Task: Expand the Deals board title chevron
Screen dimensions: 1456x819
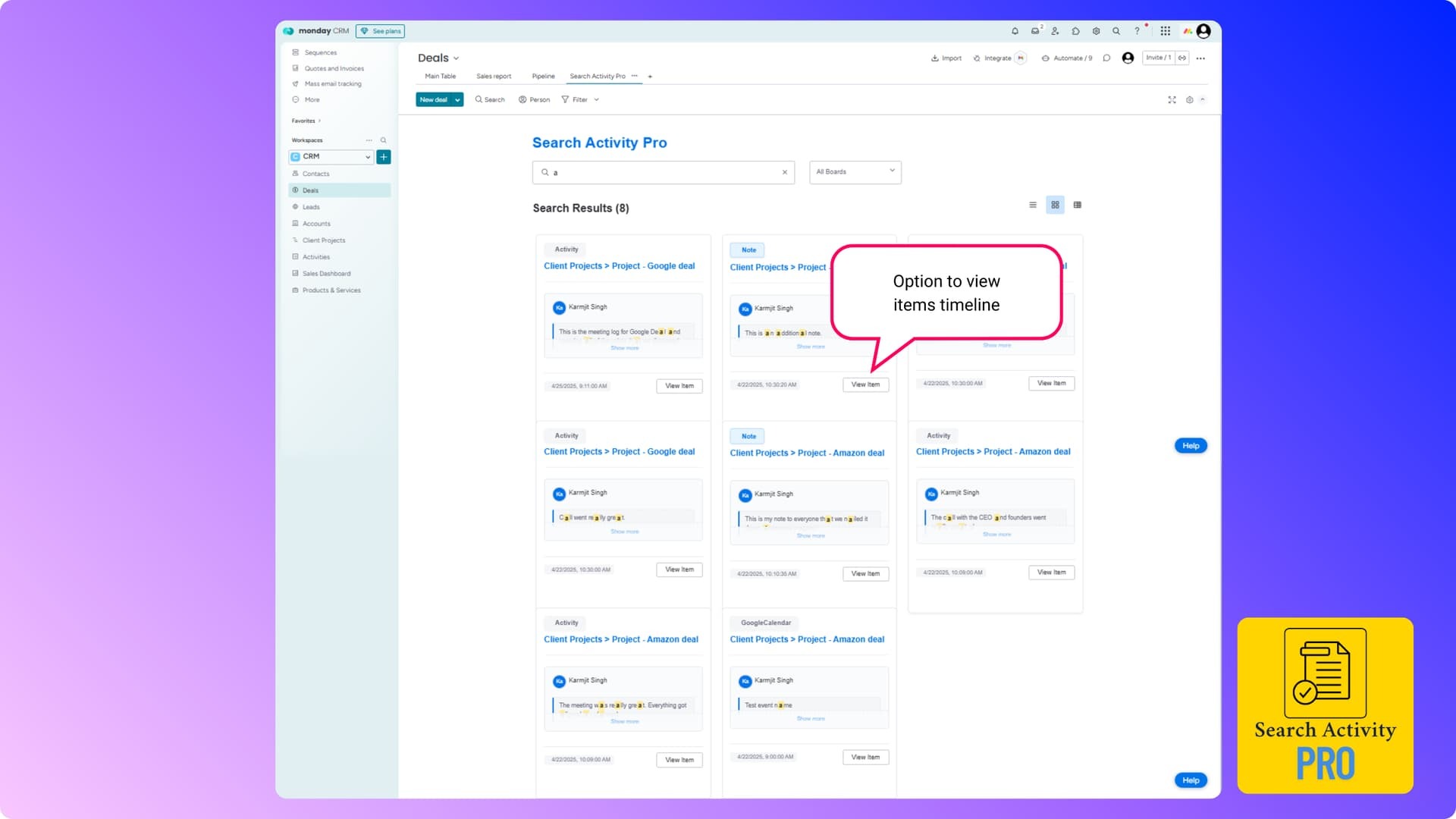Action: click(x=456, y=58)
